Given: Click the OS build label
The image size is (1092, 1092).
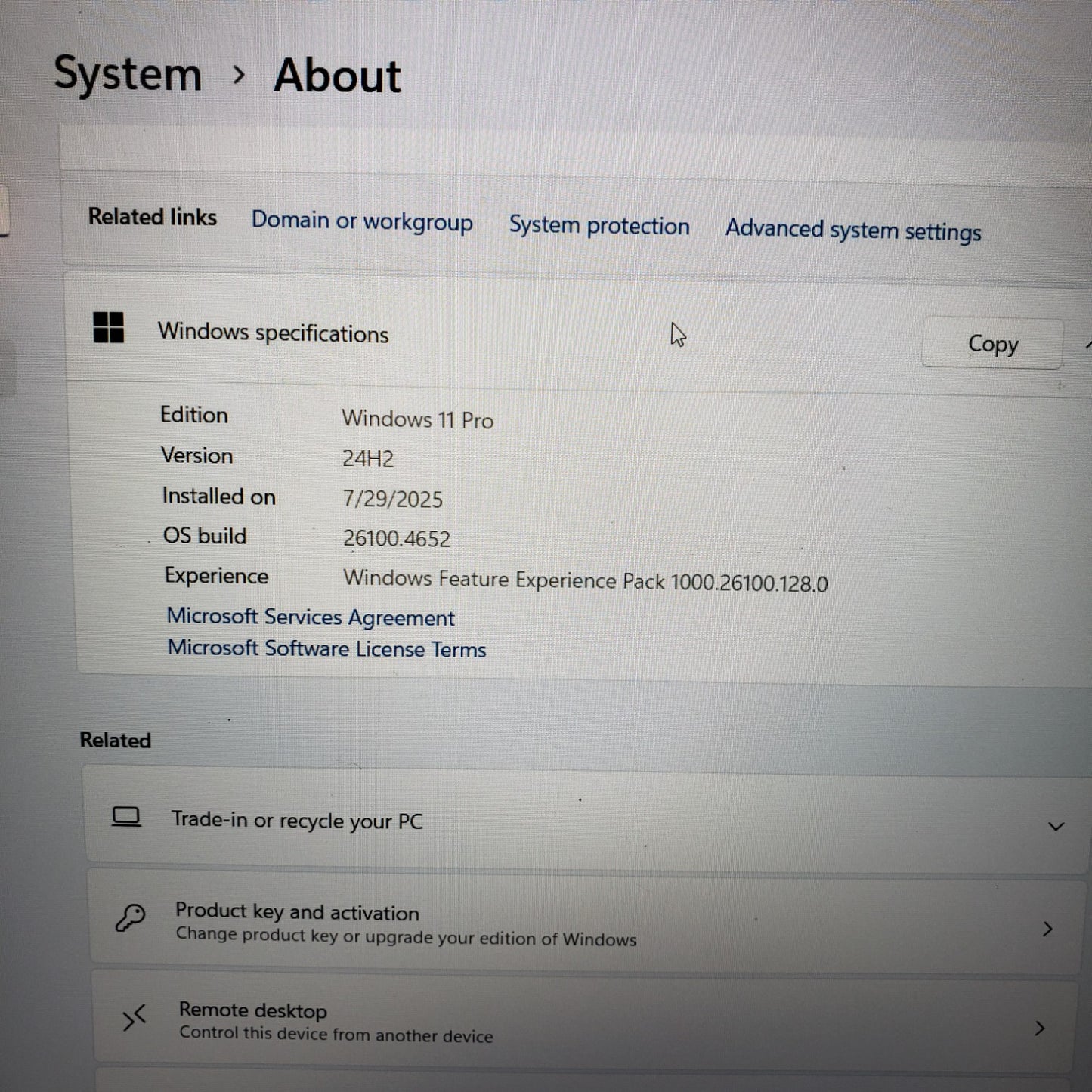Looking at the screenshot, I should coord(205,536).
